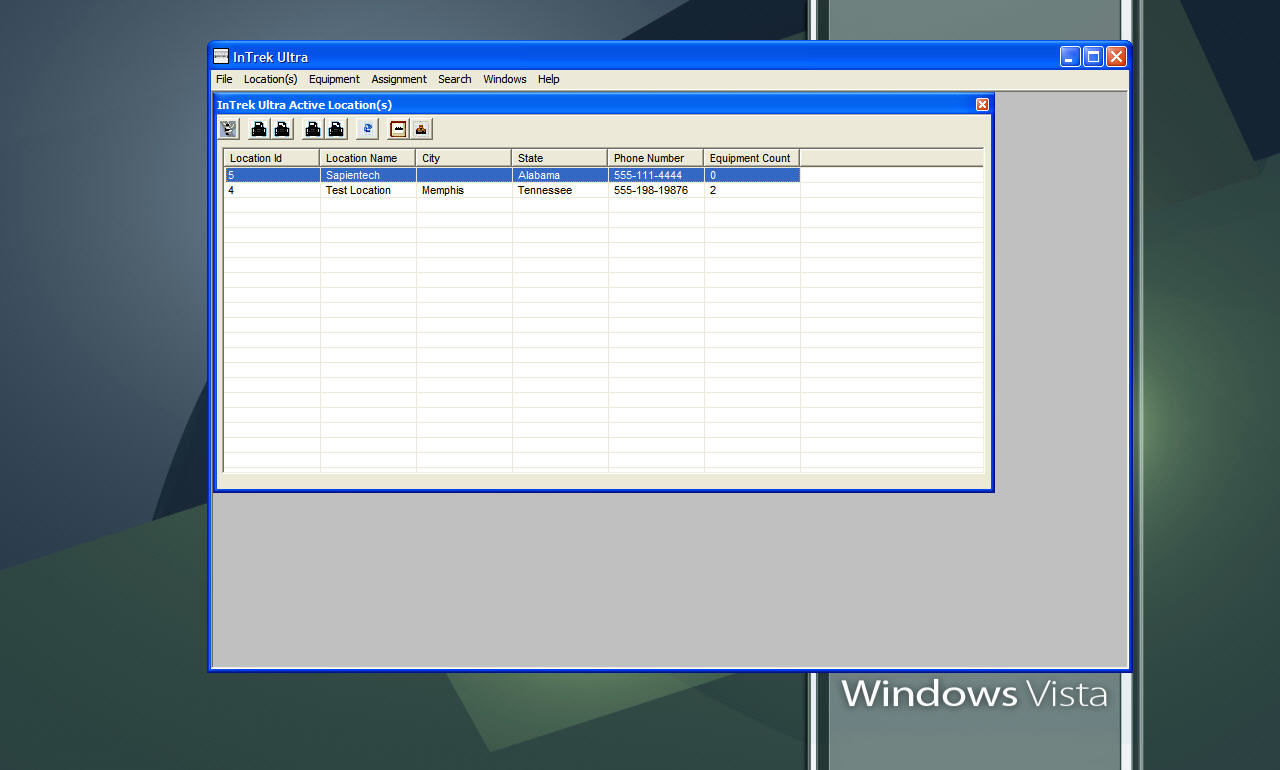Sort by the Location Id column header

tap(272, 158)
